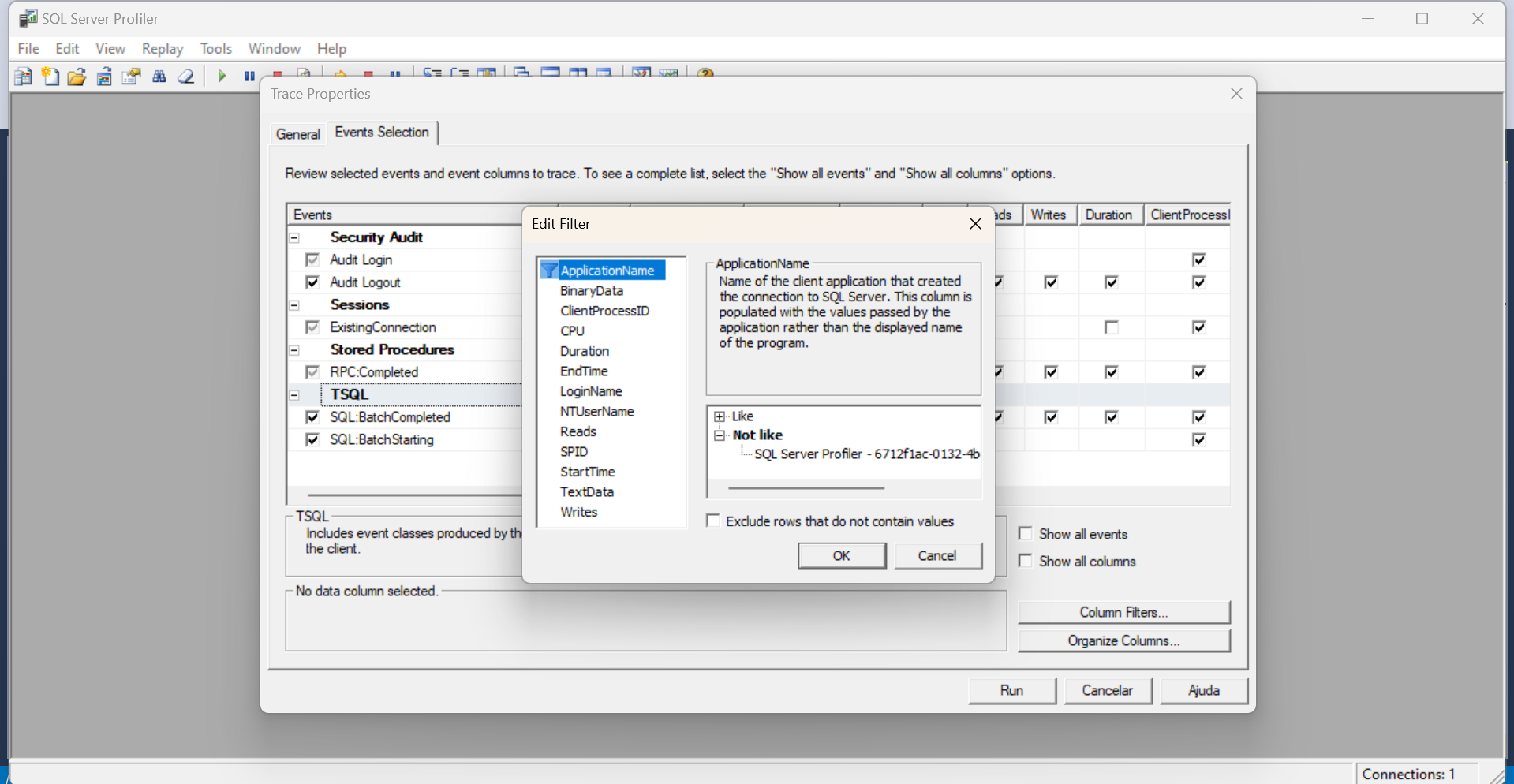Click the Open File folder icon

click(x=77, y=77)
